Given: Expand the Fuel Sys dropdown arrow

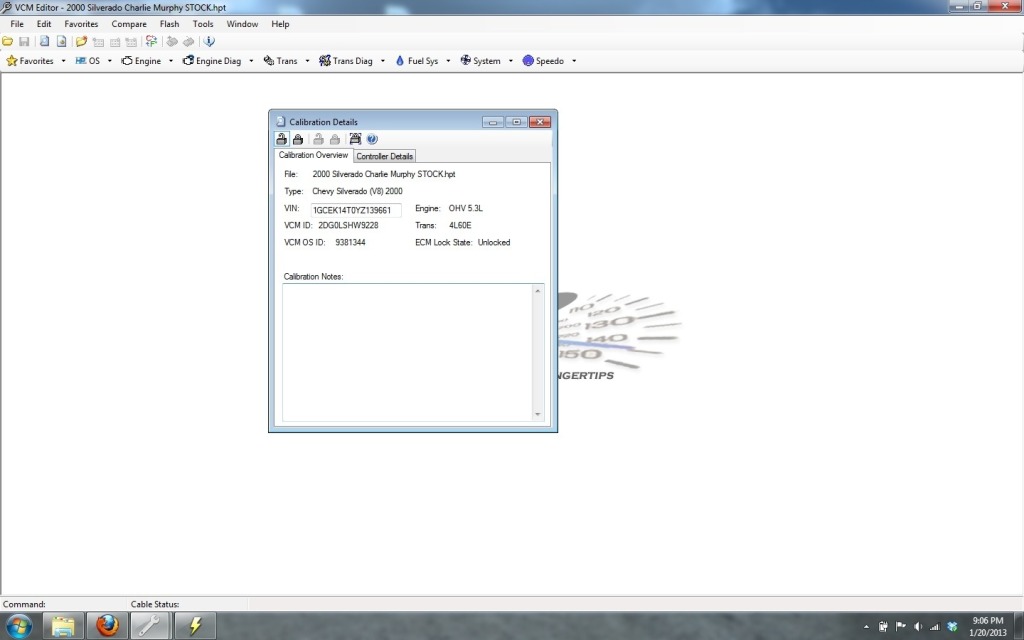Looking at the screenshot, I should click(x=448, y=61).
